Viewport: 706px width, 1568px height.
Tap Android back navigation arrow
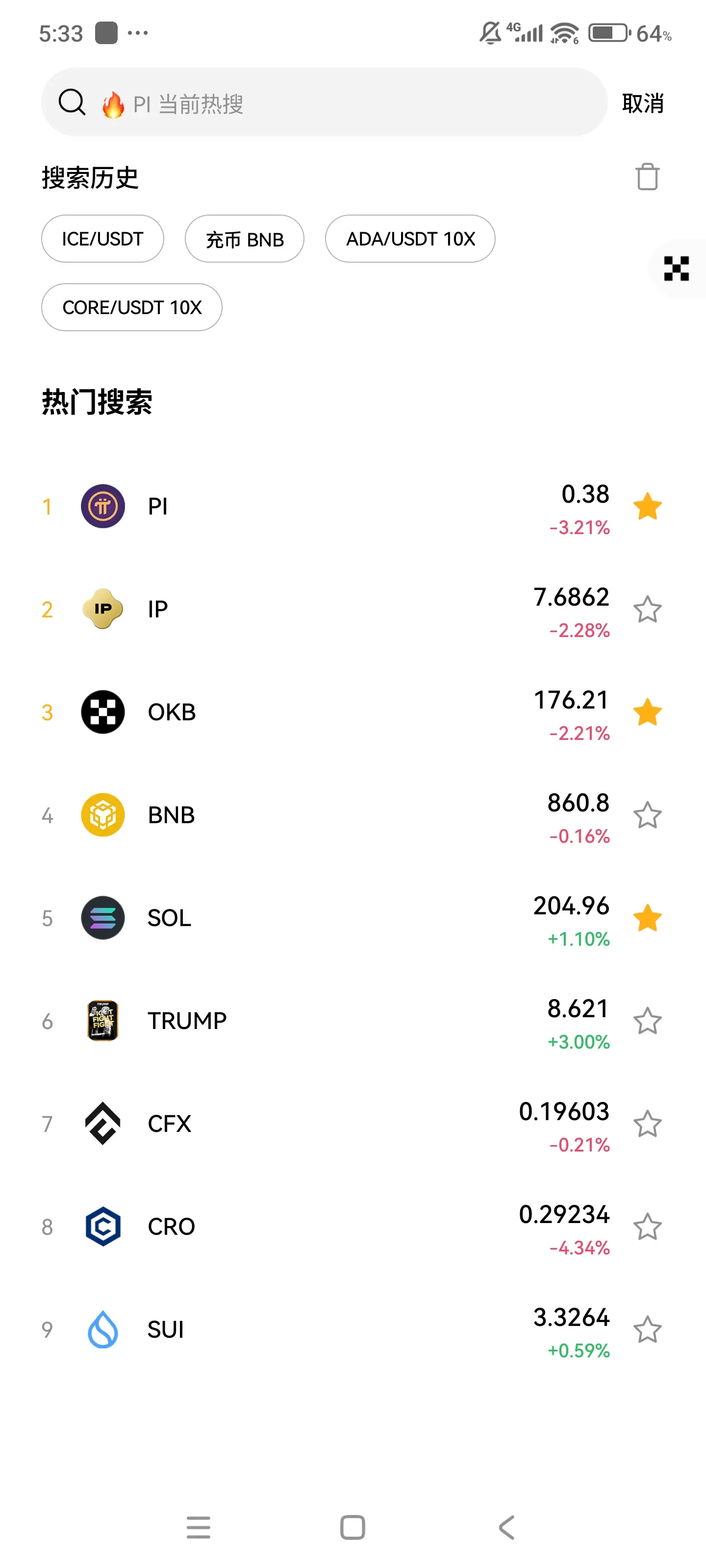[x=507, y=1527]
